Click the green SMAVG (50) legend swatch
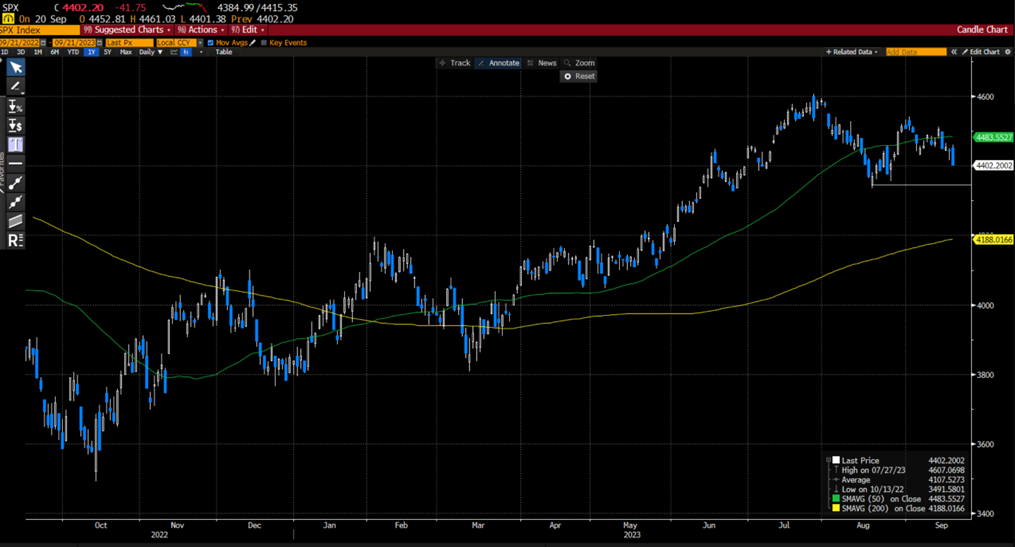The width and height of the screenshot is (1015, 547). point(836,498)
